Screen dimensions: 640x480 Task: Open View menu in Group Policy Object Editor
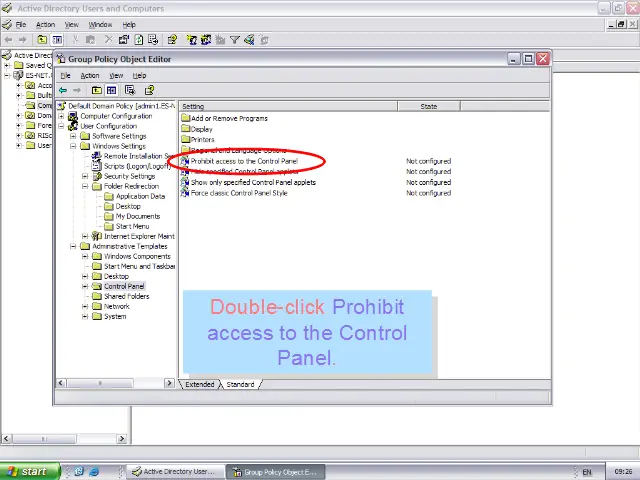point(116,76)
